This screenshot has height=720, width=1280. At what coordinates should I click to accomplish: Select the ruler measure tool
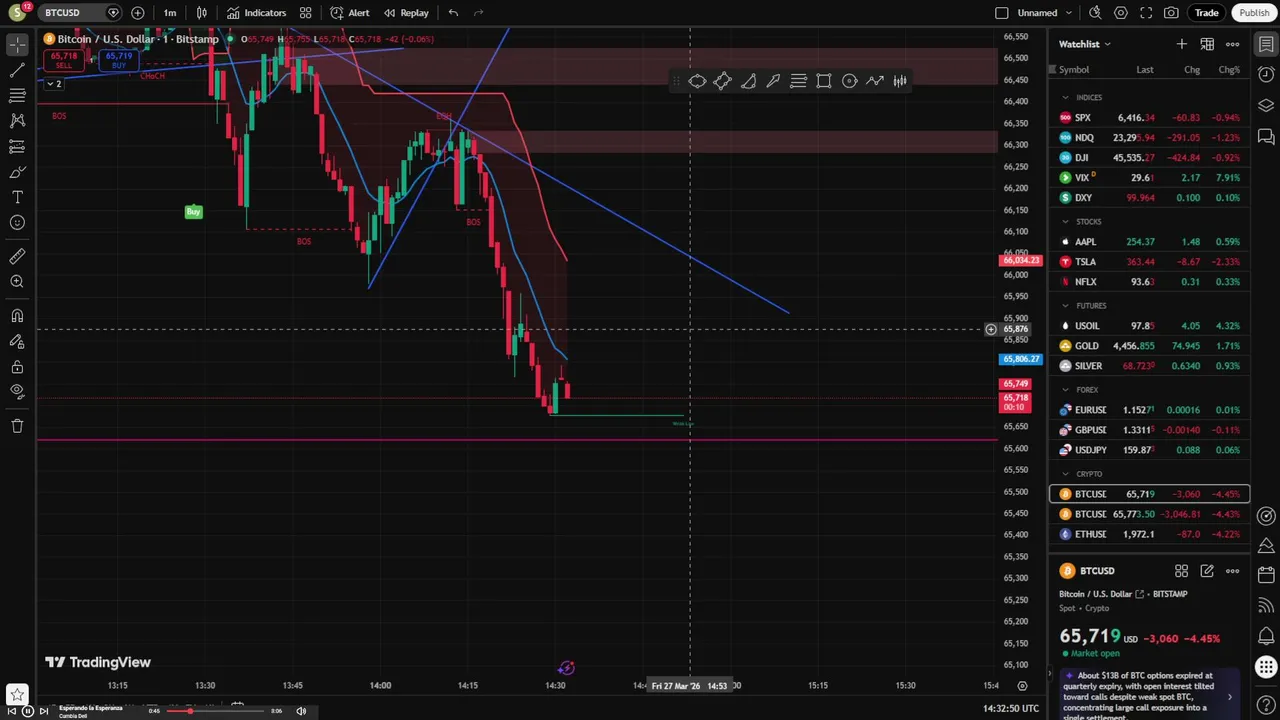(x=17, y=257)
